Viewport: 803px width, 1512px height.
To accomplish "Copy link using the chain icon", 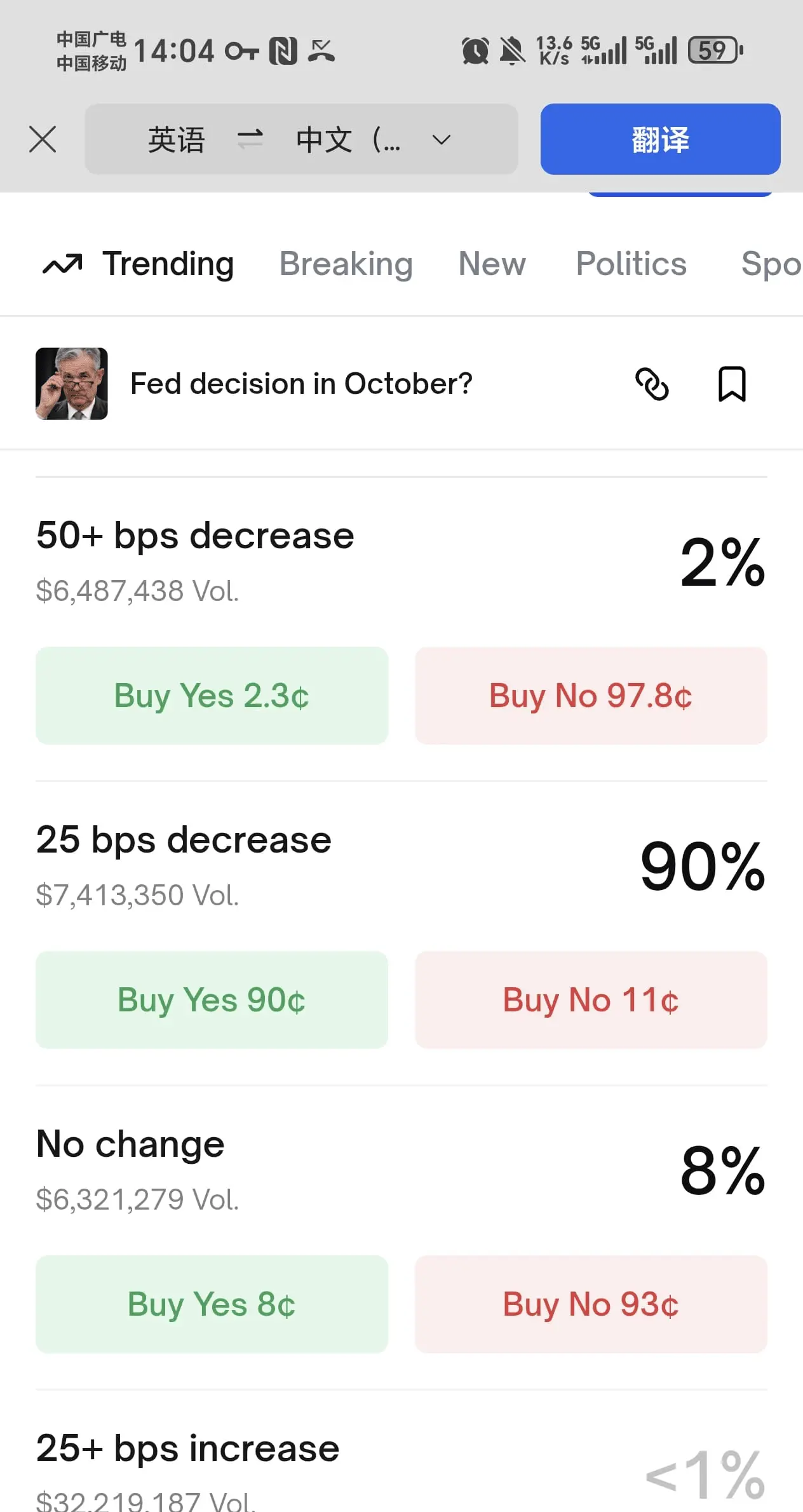I will pyautogui.click(x=652, y=384).
